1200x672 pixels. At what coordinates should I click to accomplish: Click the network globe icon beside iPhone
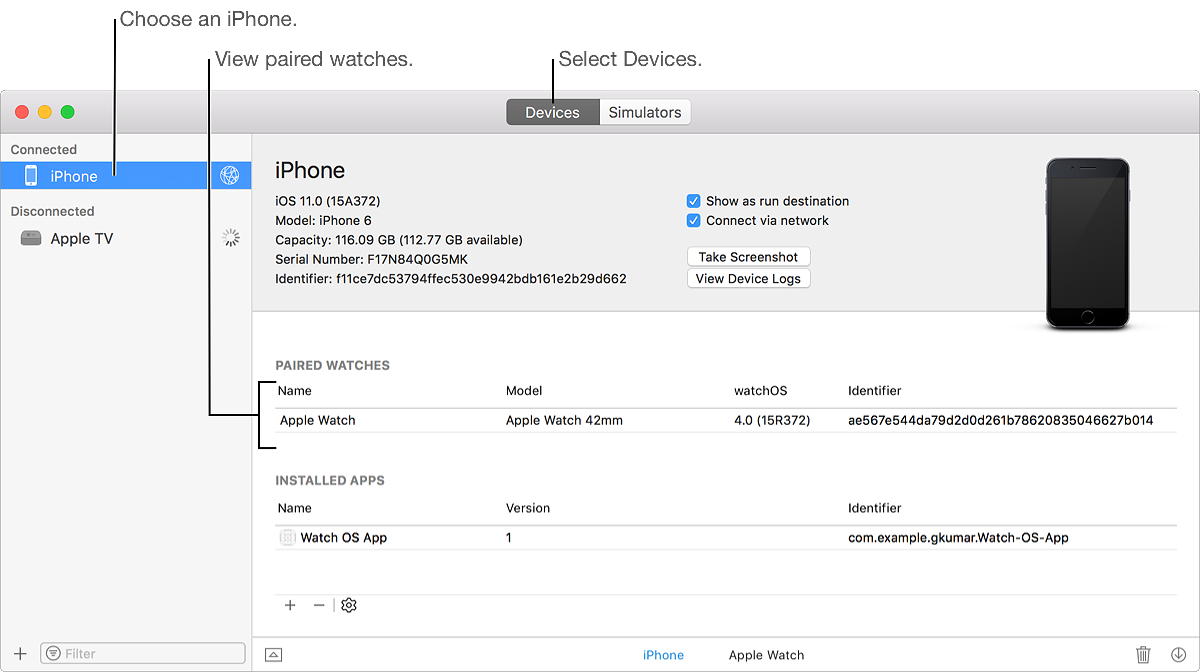230,176
